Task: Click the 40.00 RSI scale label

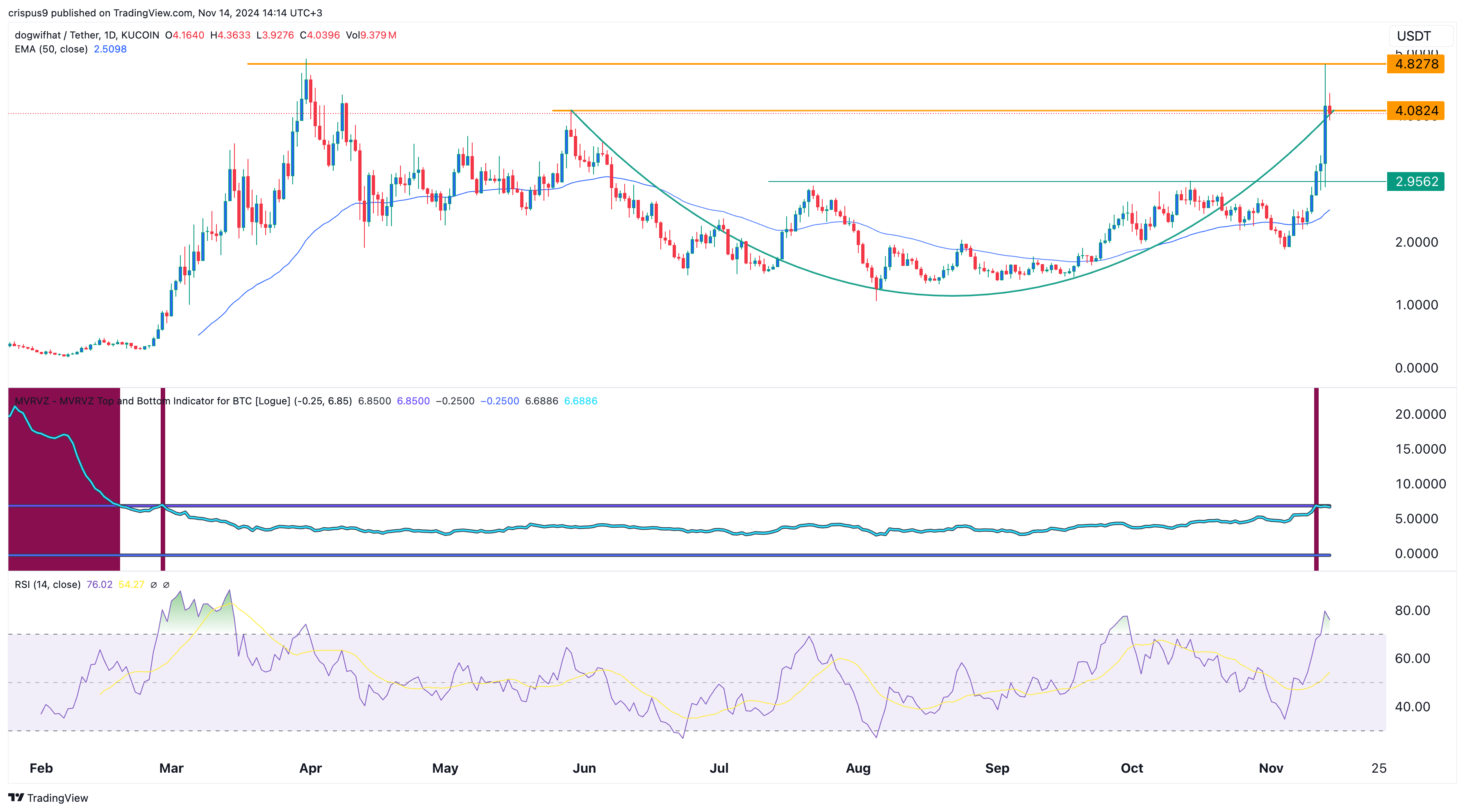Action: pos(1412,706)
